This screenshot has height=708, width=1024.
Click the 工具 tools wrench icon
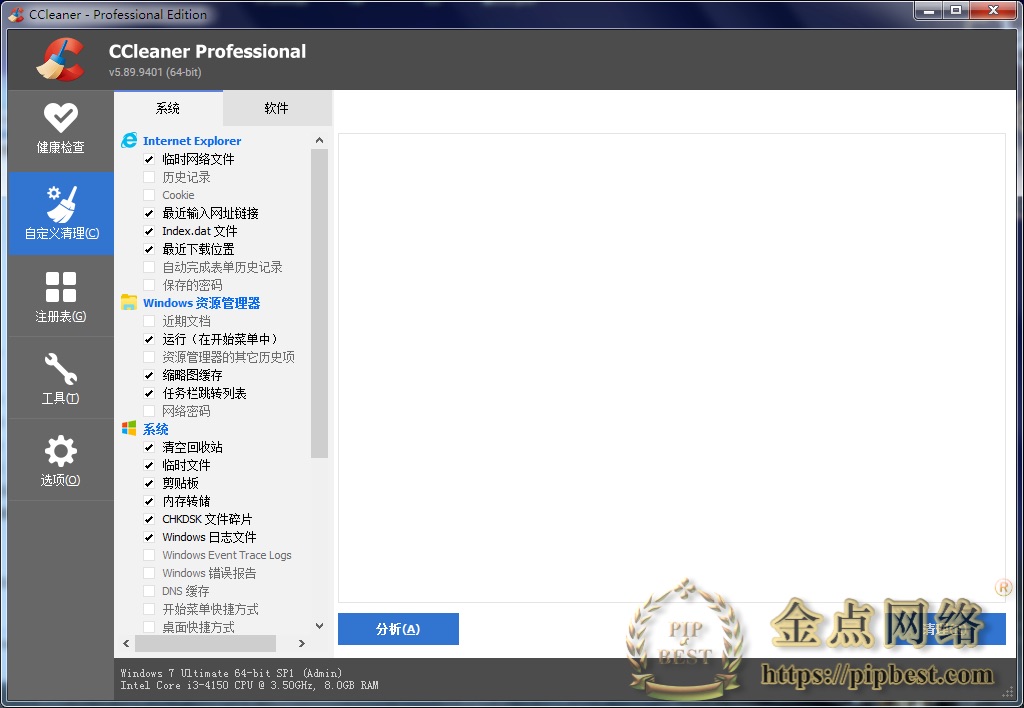coord(60,378)
